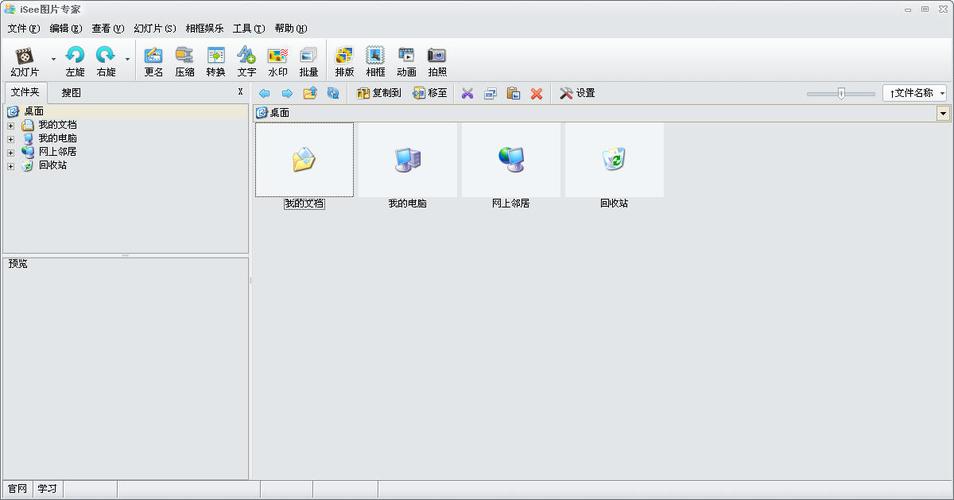Open the 水印 watermark tool

[277, 62]
